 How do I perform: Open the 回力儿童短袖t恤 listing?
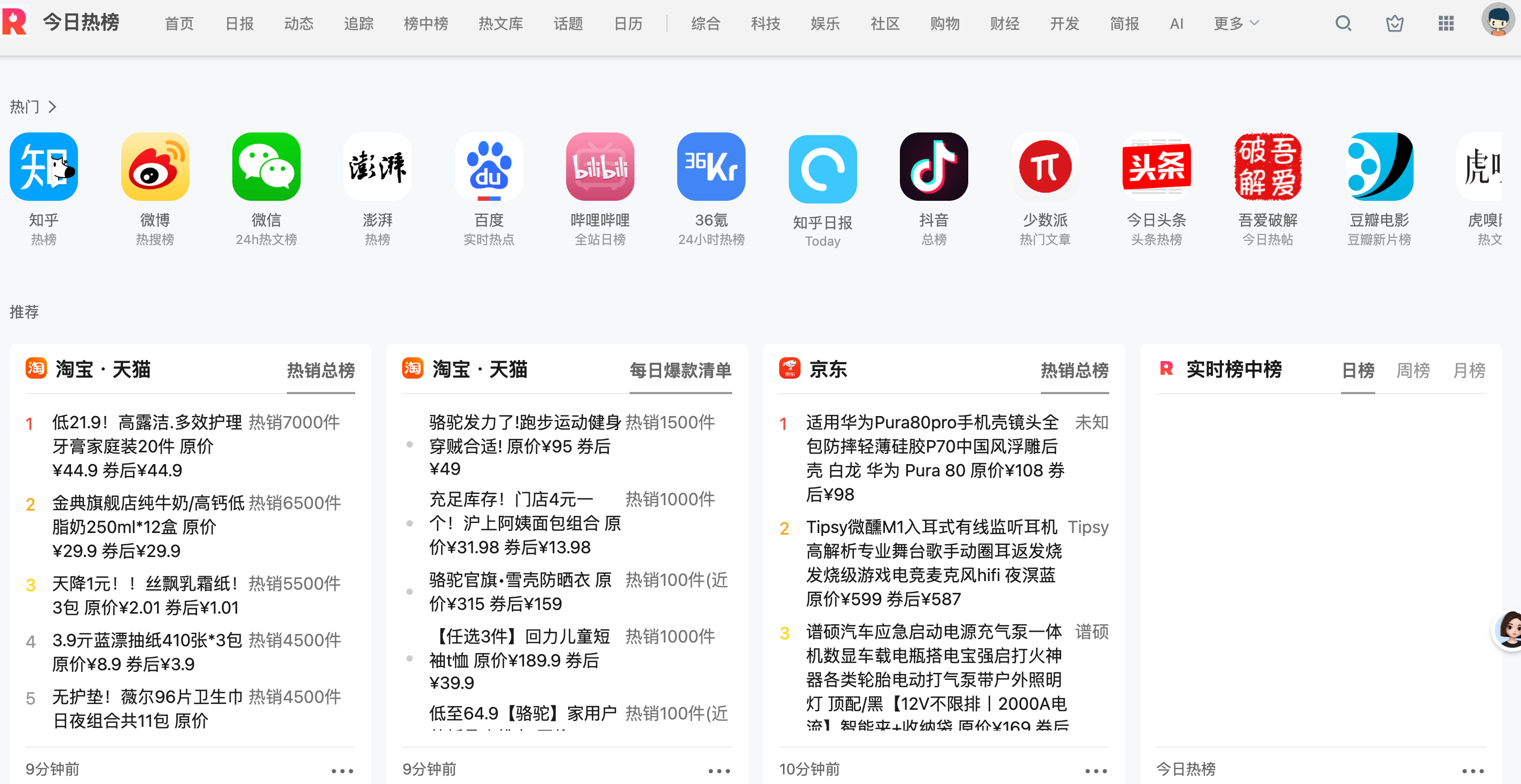click(520, 660)
